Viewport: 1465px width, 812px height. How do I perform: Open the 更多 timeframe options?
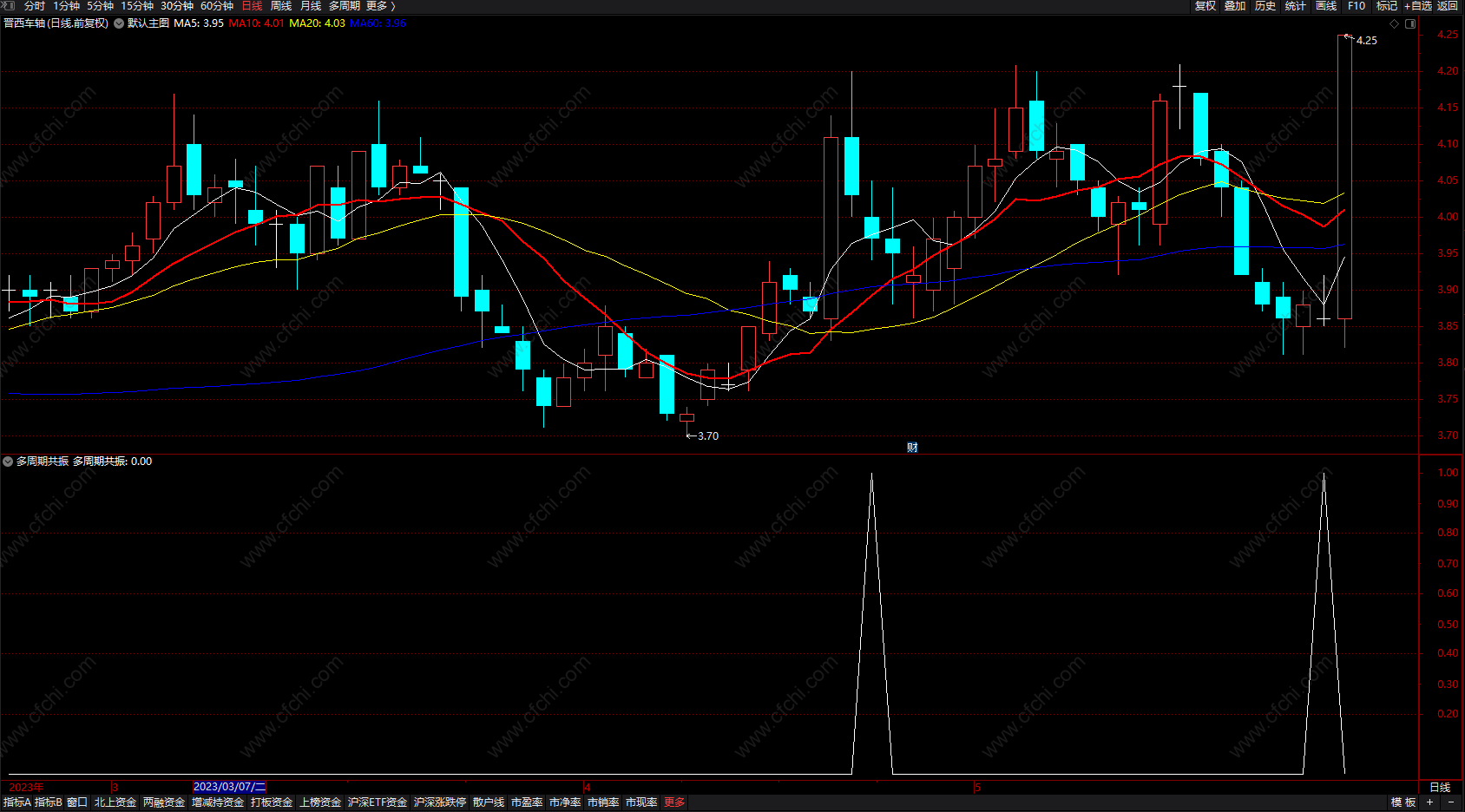click(x=381, y=6)
